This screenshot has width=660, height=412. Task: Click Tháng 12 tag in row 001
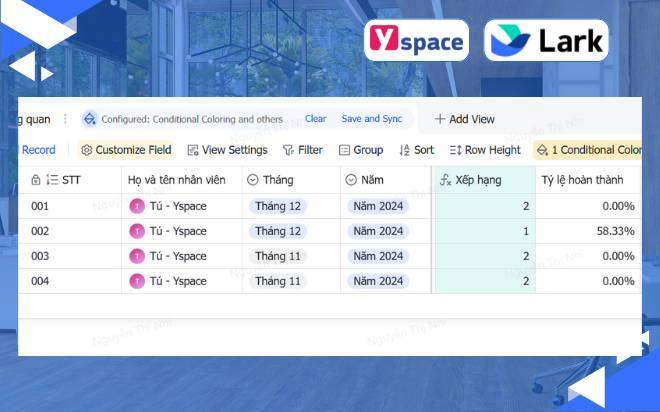coord(278,206)
